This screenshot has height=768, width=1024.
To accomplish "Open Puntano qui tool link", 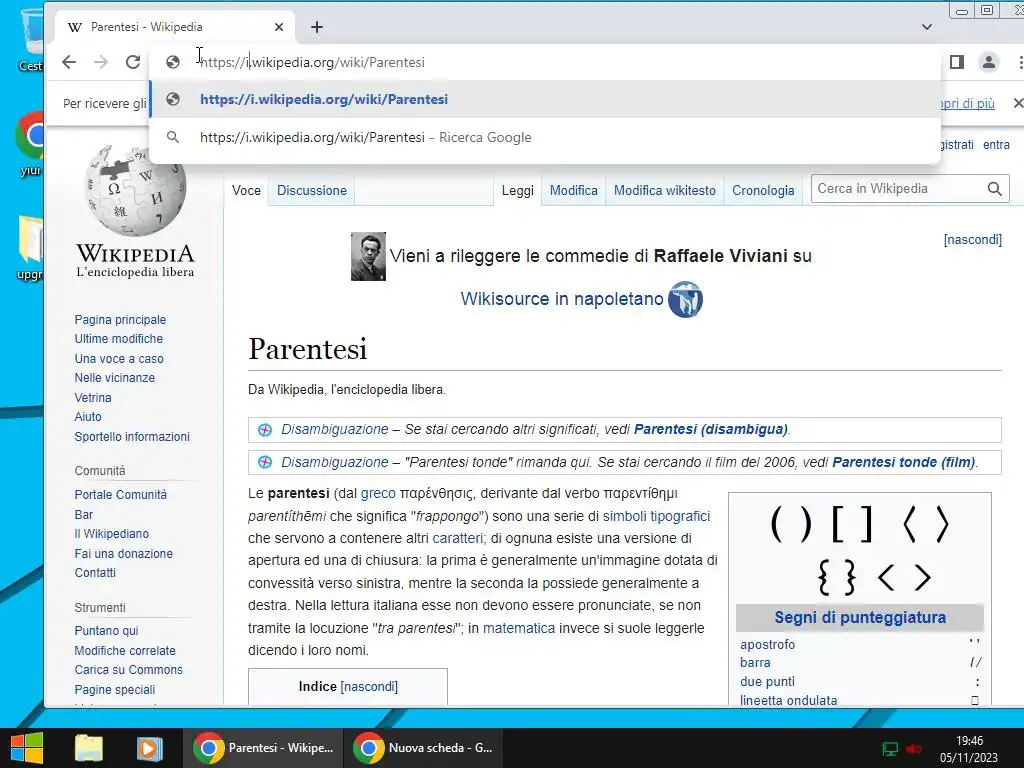I will pyautogui.click(x=106, y=630).
